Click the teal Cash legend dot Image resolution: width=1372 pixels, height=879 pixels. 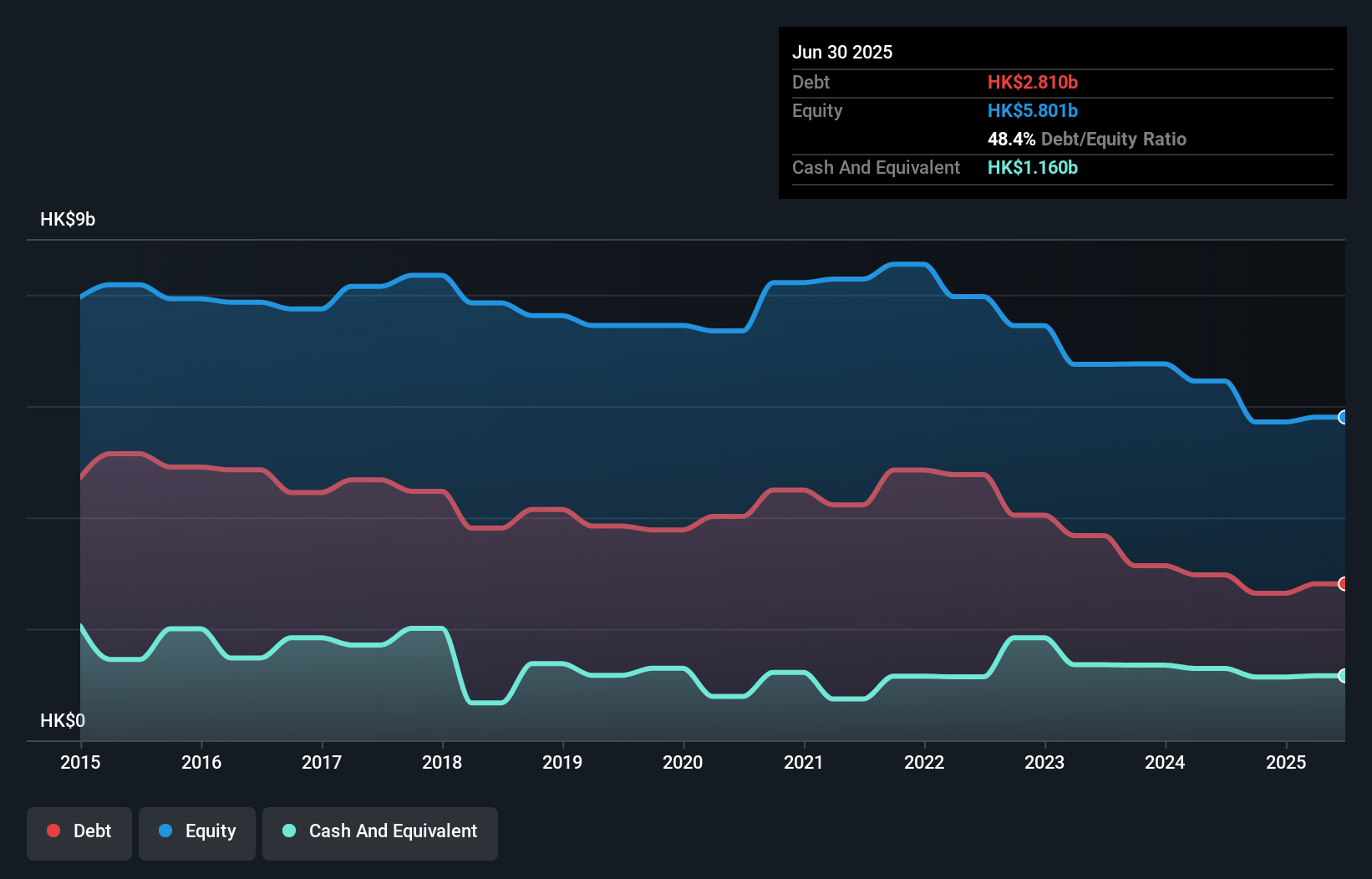click(x=289, y=831)
